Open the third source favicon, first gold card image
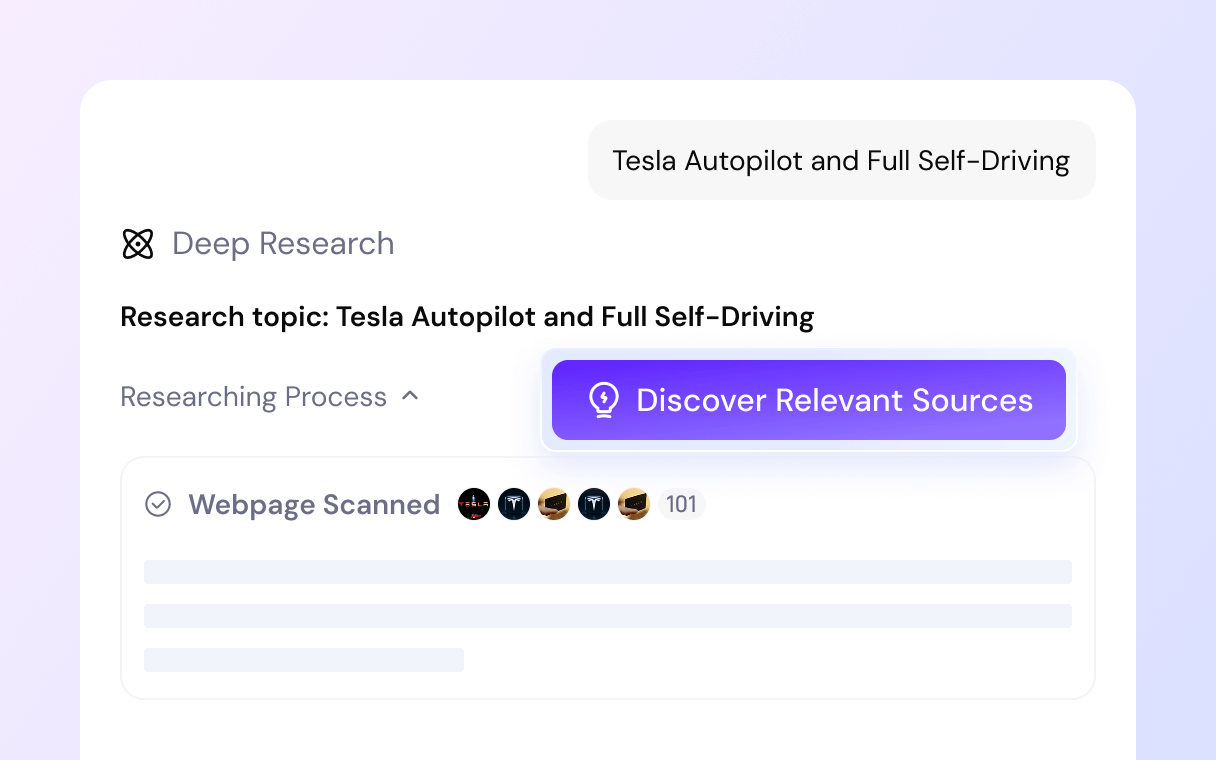This screenshot has width=1216, height=760. click(x=554, y=504)
